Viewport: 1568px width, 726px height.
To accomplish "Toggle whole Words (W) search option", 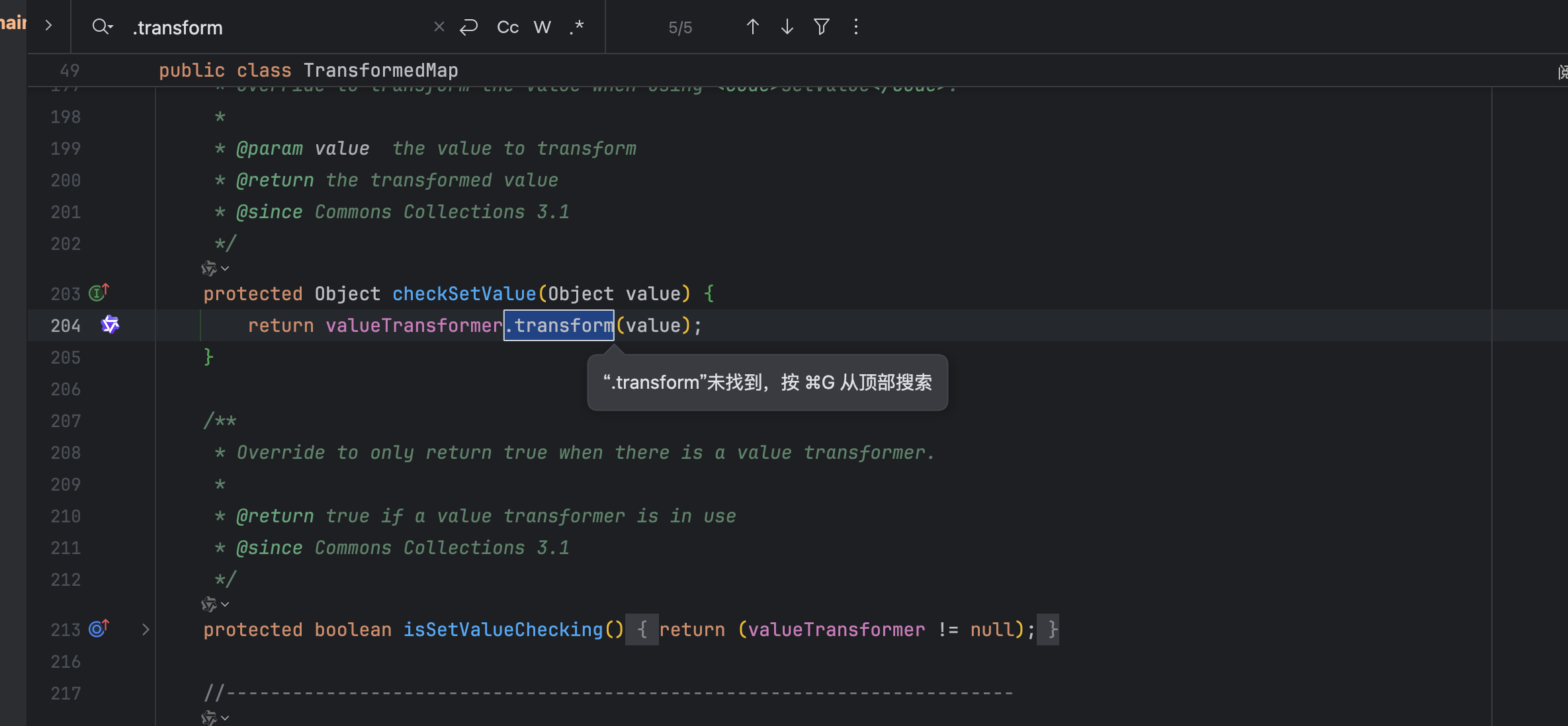I will click(542, 27).
